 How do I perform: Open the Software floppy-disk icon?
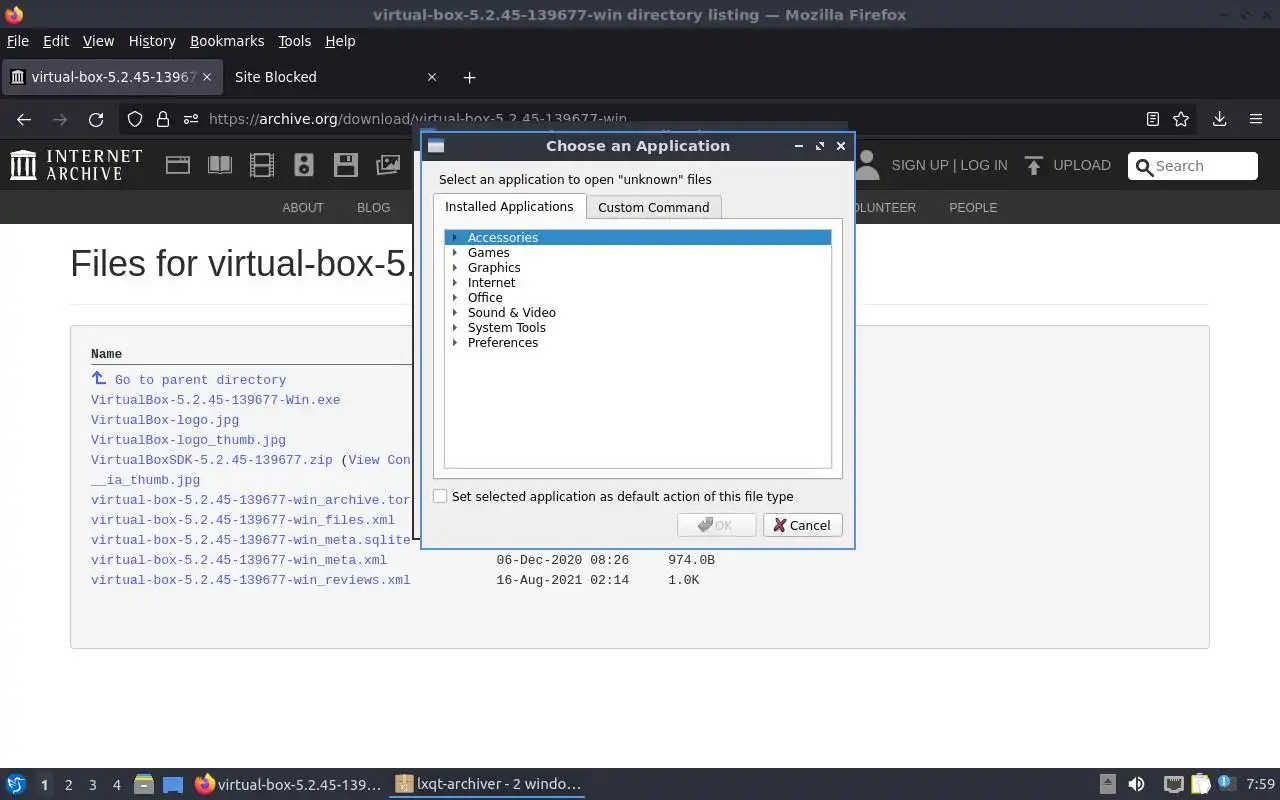coord(346,165)
